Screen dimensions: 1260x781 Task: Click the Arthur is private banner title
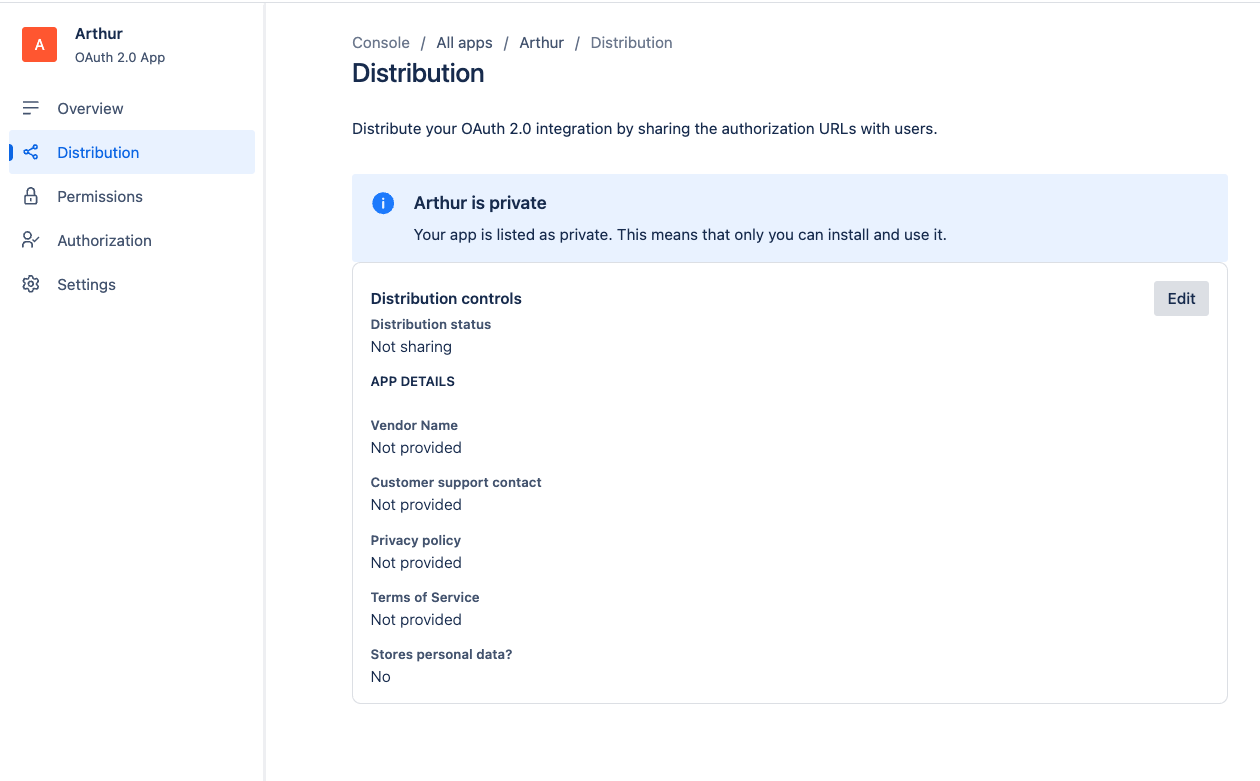[480, 203]
